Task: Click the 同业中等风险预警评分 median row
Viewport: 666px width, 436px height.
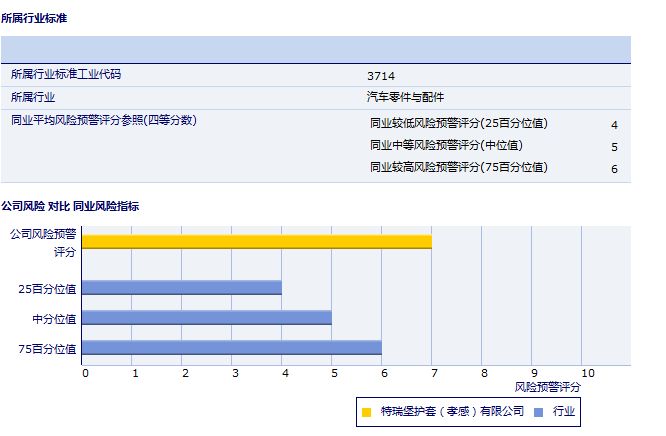Action: pyautogui.click(x=446, y=145)
